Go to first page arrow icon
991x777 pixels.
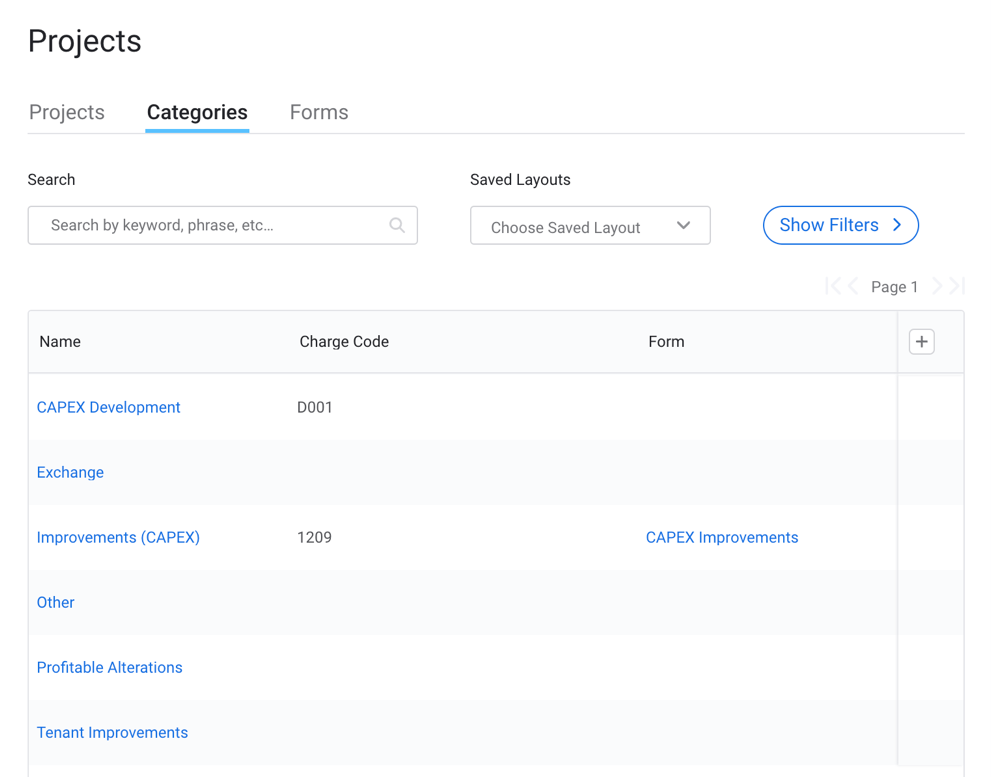(832, 287)
